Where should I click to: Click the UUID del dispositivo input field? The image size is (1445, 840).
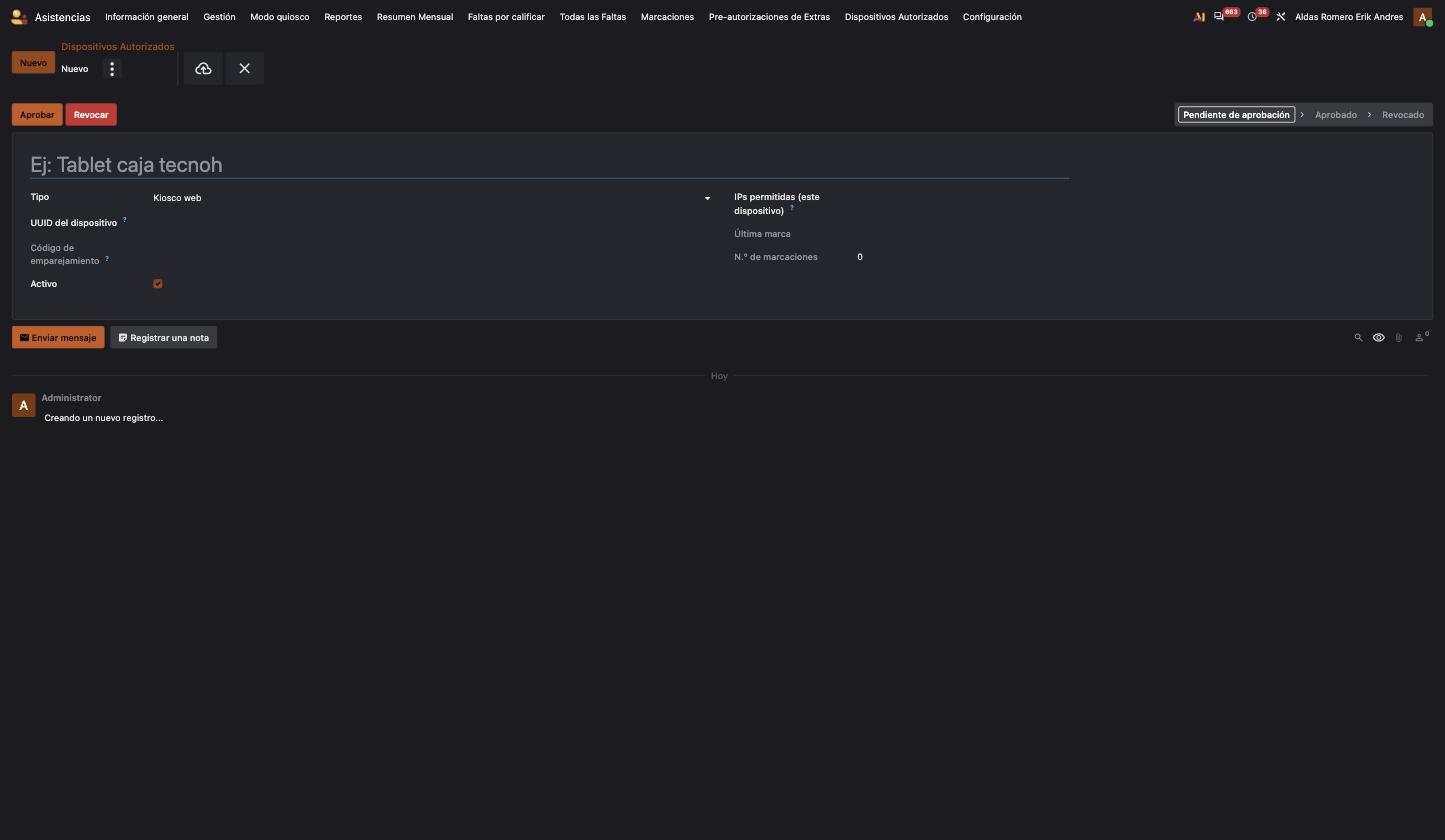pyautogui.click(x=432, y=223)
